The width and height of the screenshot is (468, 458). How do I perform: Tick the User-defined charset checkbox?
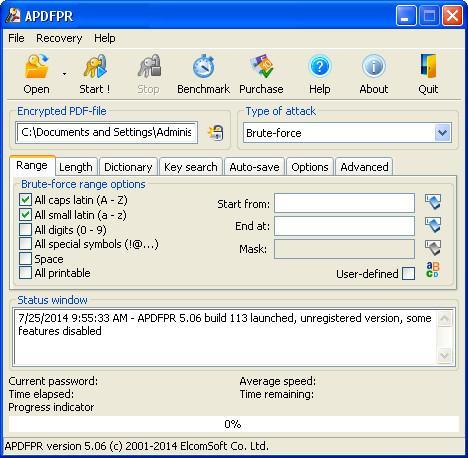[x=409, y=274]
